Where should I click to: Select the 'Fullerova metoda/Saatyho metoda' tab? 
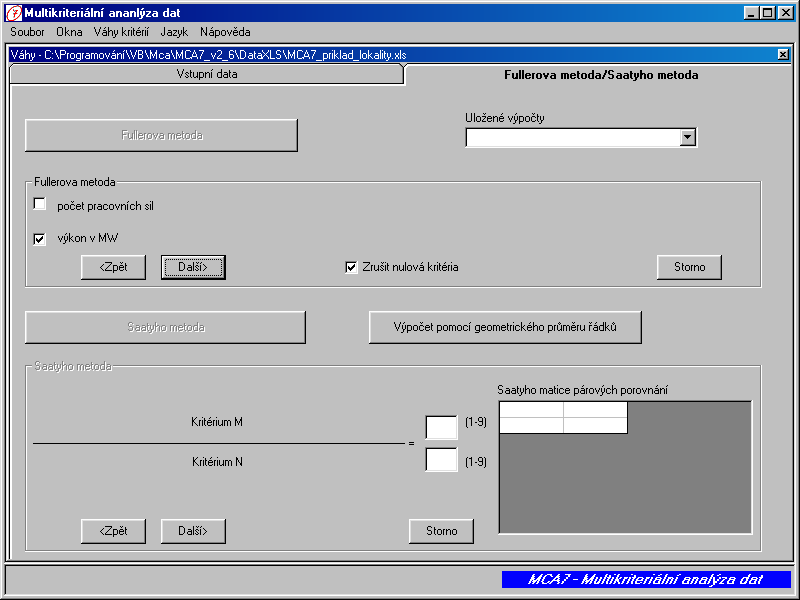point(601,75)
